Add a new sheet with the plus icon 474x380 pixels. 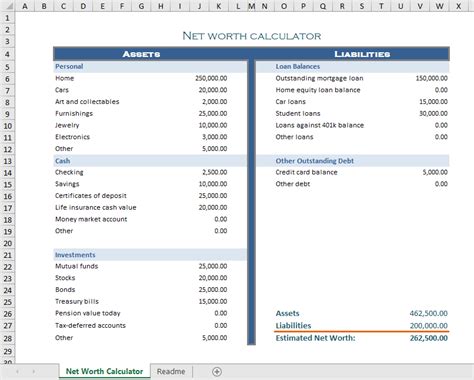pyautogui.click(x=217, y=371)
